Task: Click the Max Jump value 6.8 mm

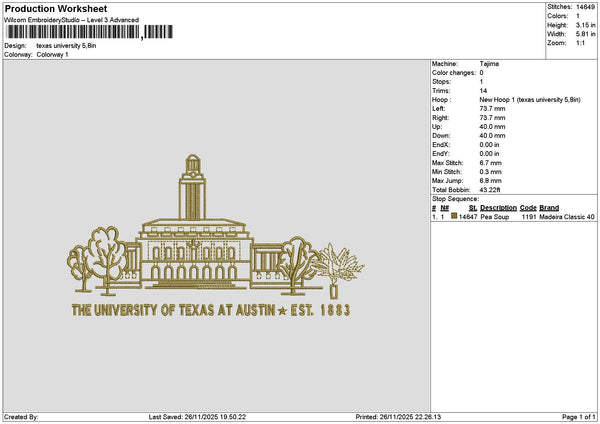Action: click(490, 181)
